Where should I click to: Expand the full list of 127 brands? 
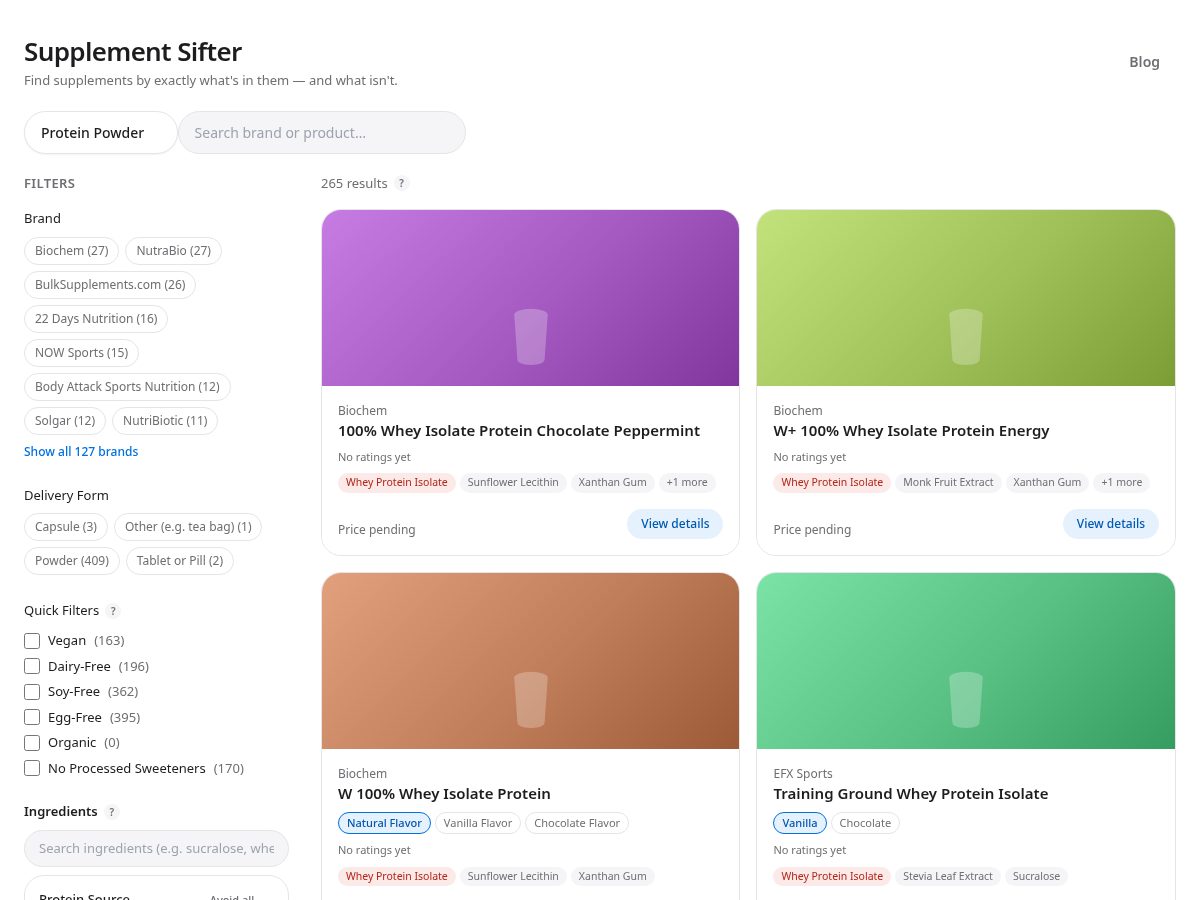coord(81,451)
